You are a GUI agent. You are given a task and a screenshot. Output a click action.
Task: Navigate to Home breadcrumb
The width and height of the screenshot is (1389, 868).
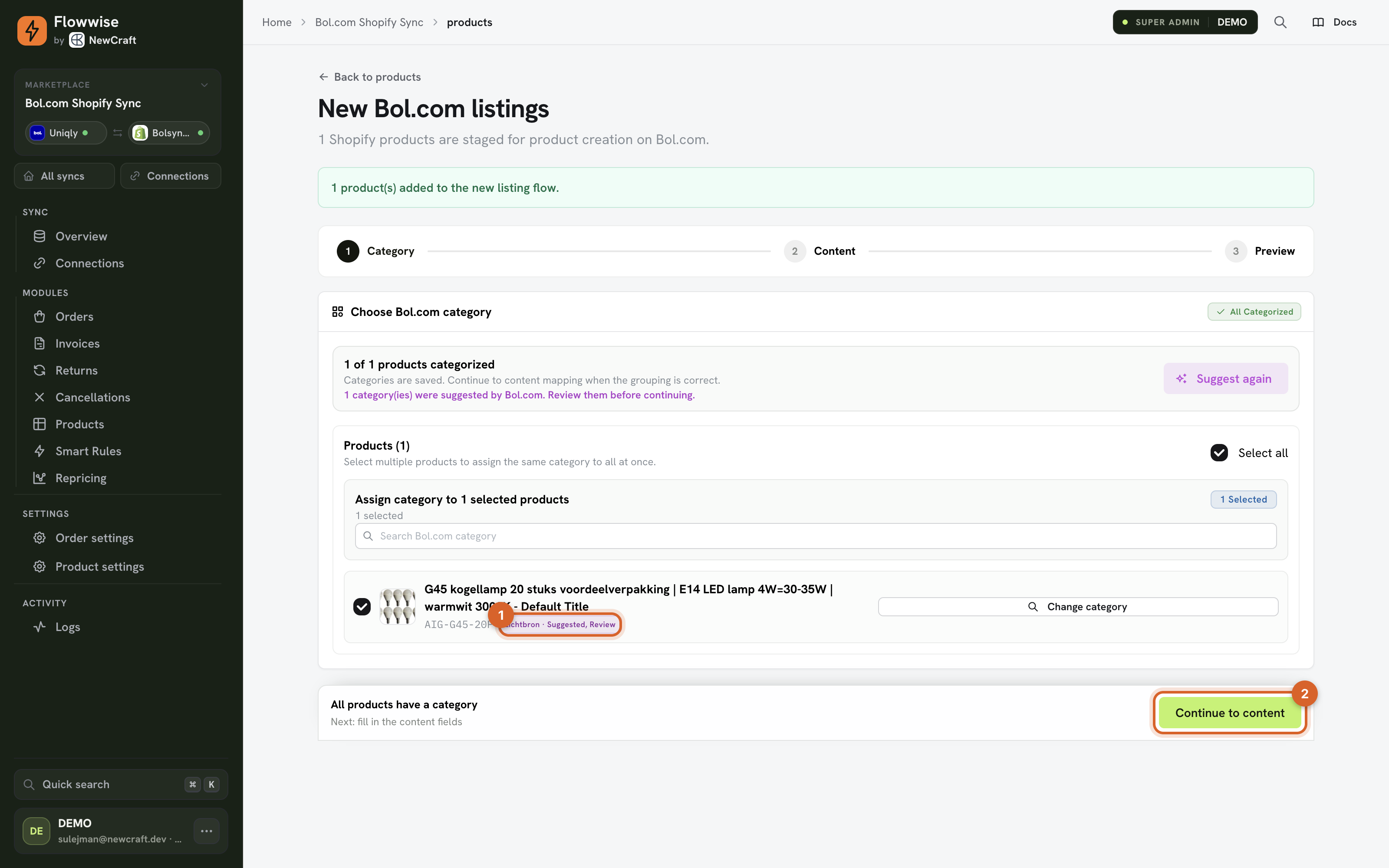pyautogui.click(x=276, y=23)
